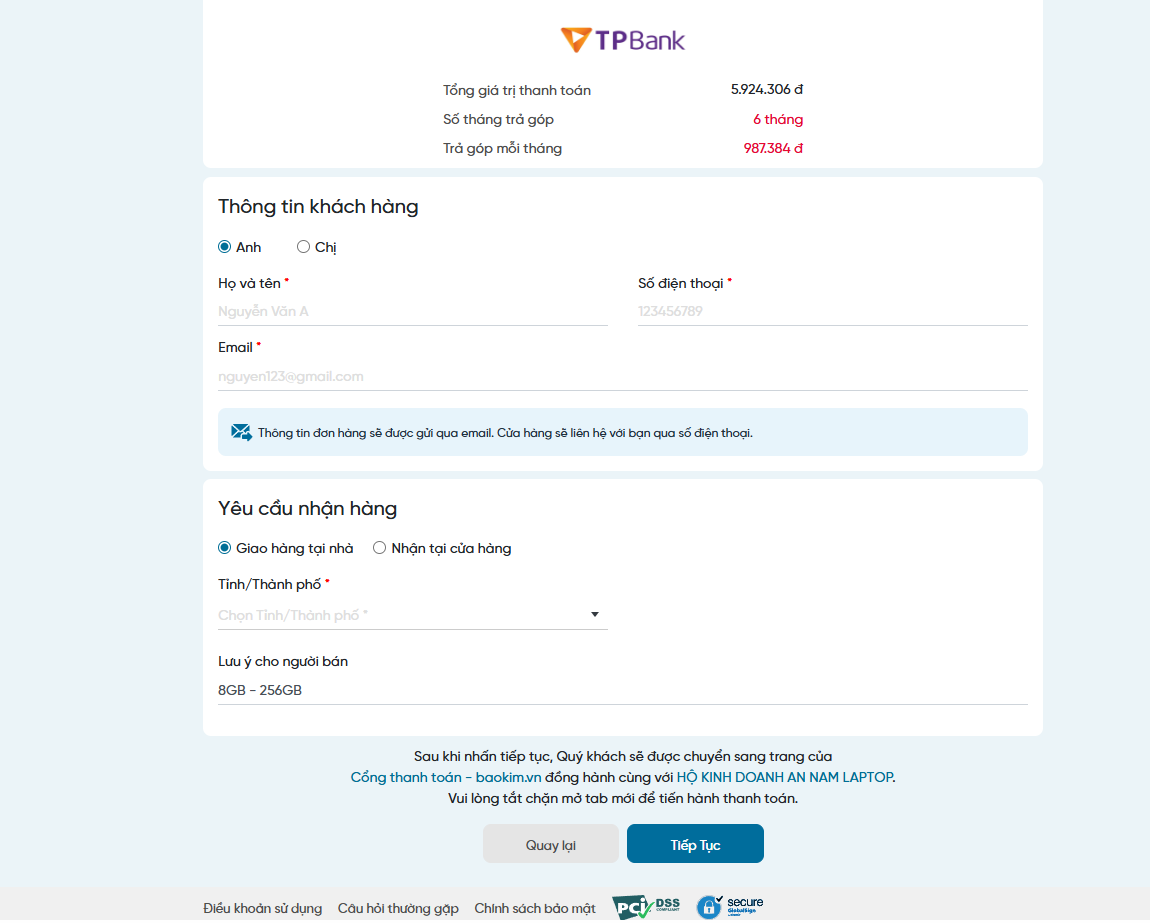The image size is (1150, 923).
Task: Focus the Số điện thoại field
Action: [832, 311]
